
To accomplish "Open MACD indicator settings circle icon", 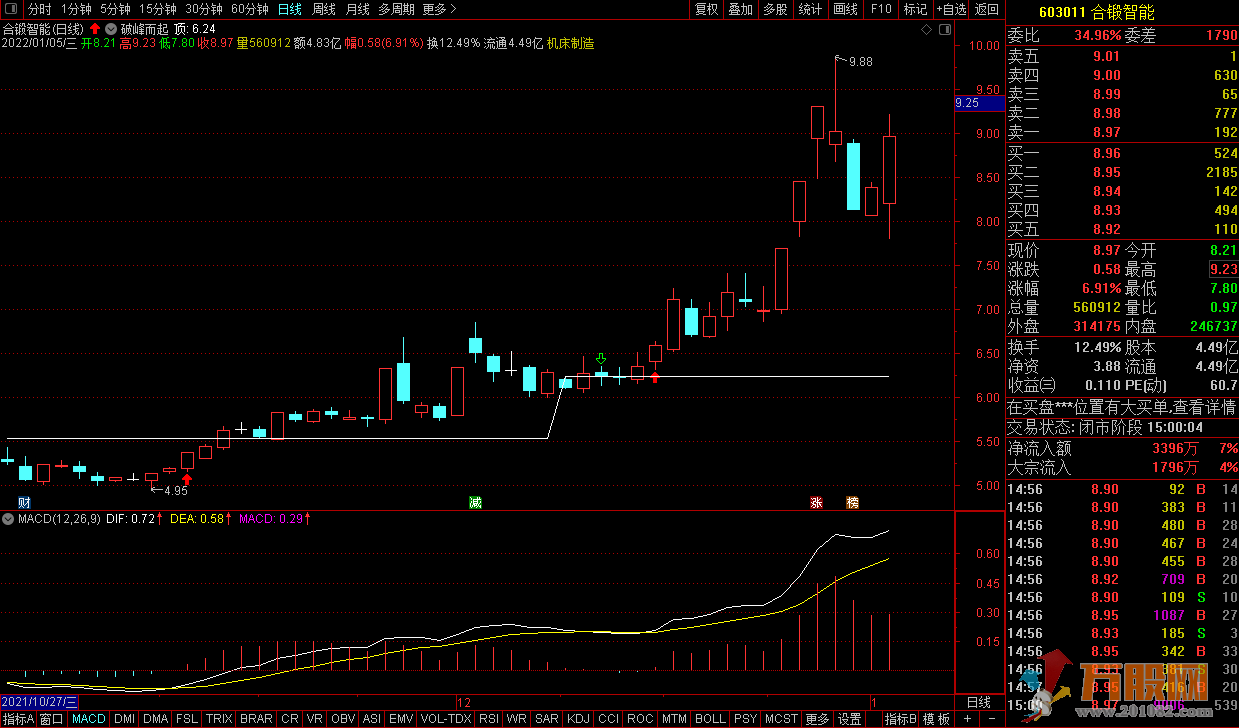I will tap(9, 519).
